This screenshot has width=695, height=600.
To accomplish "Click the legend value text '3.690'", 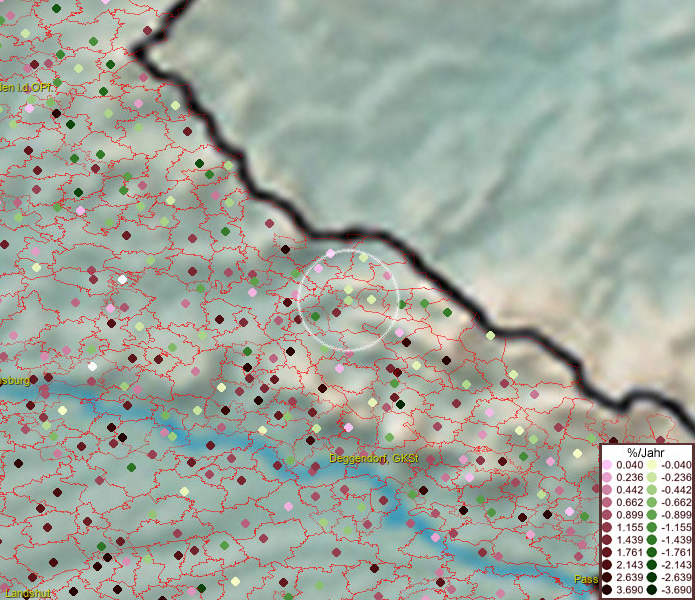I will pyautogui.click(x=629, y=590).
